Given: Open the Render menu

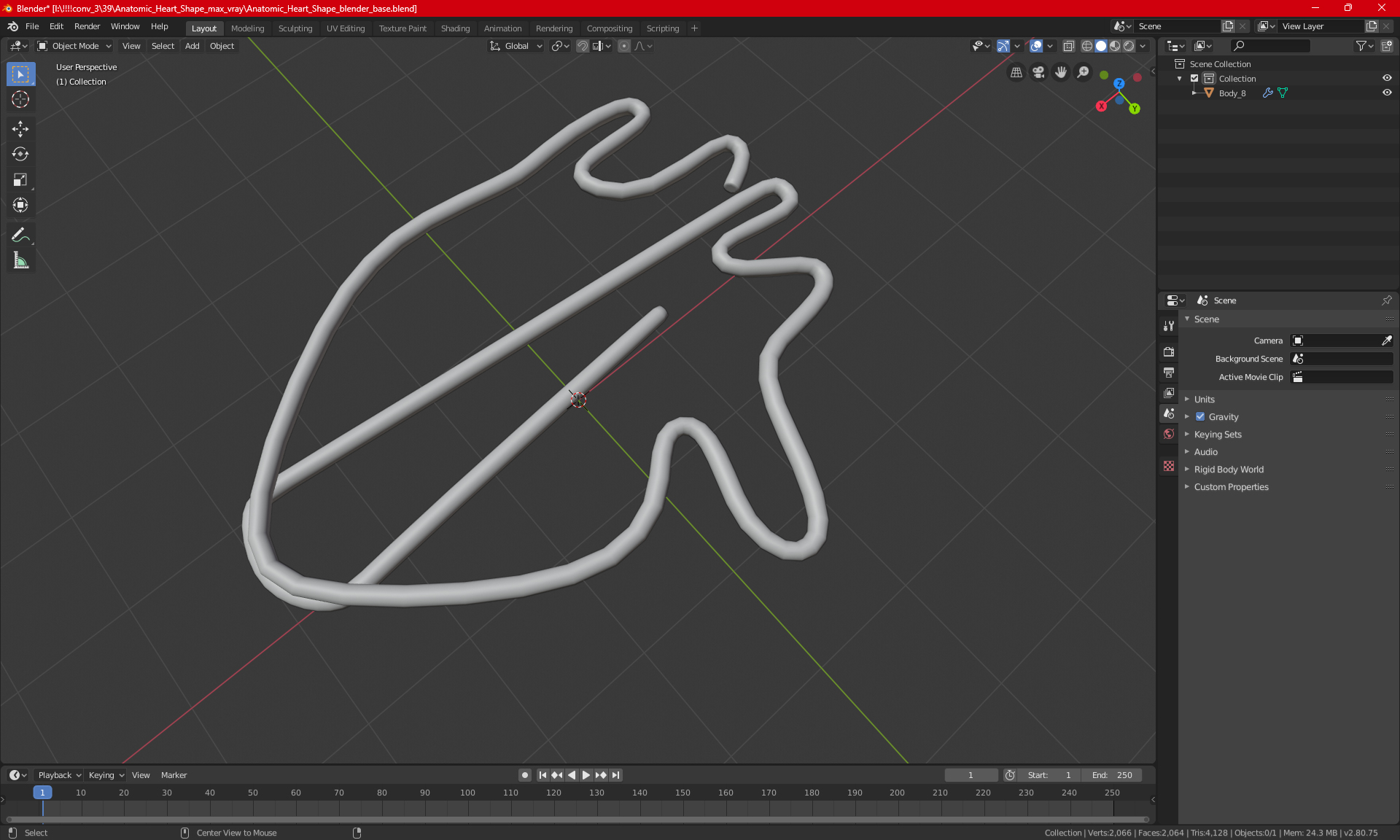Looking at the screenshot, I should click(87, 26).
